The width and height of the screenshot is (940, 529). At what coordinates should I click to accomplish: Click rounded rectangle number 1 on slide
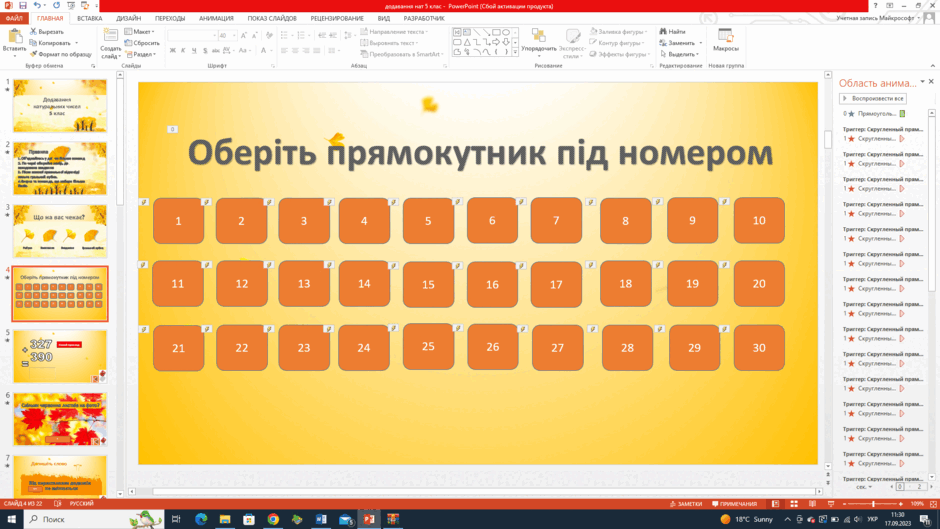[x=178, y=221]
